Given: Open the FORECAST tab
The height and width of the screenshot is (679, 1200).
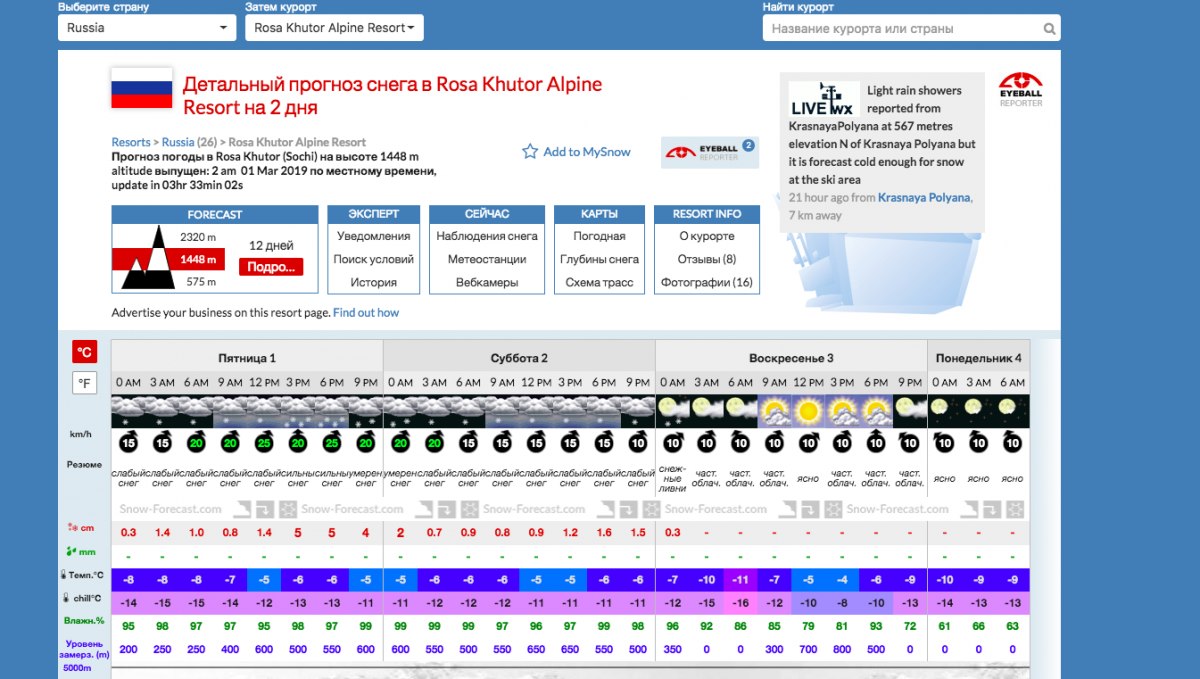Looking at the screenshot, I should (215, 215).
